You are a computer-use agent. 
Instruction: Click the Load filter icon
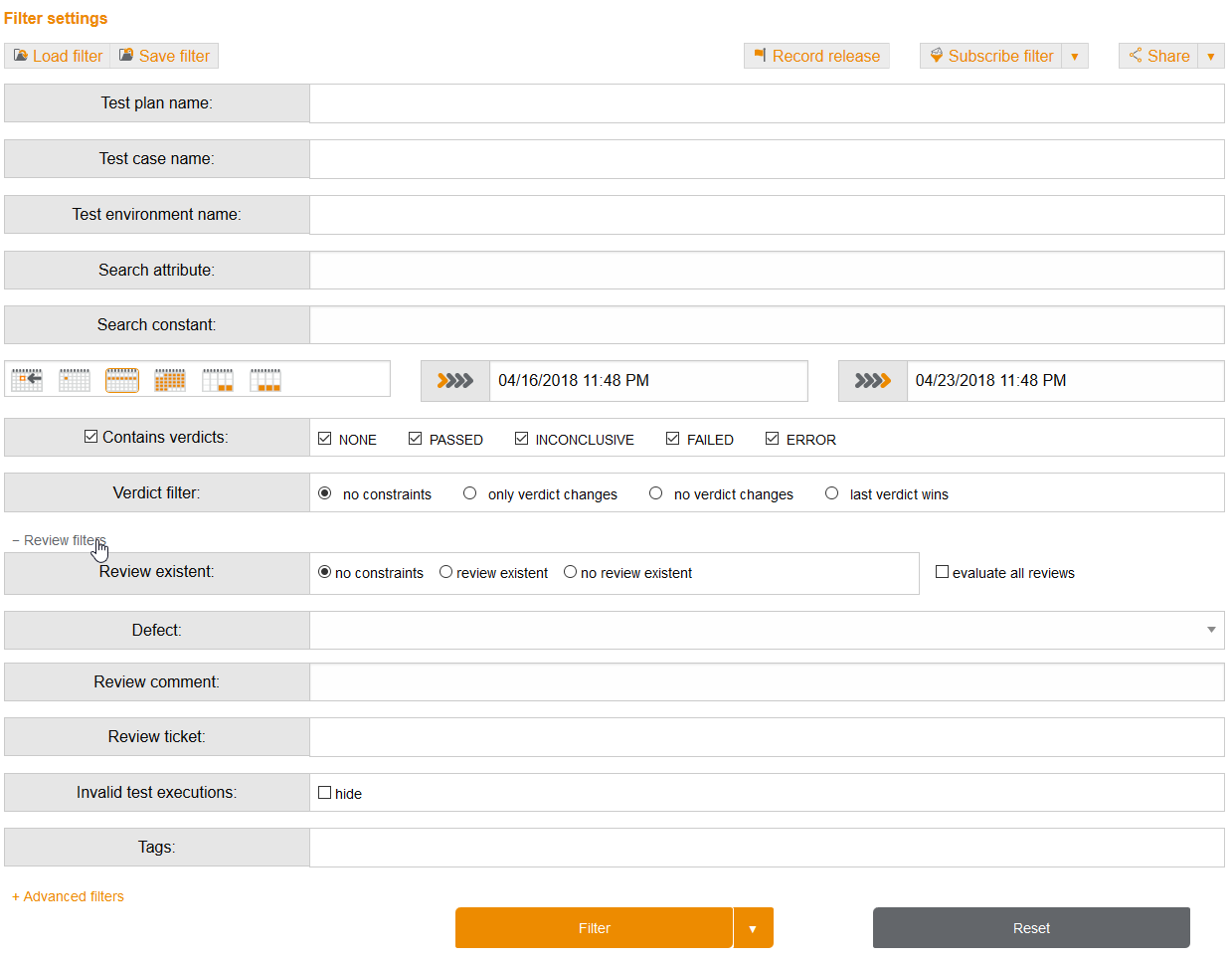(x=20, y=55)
